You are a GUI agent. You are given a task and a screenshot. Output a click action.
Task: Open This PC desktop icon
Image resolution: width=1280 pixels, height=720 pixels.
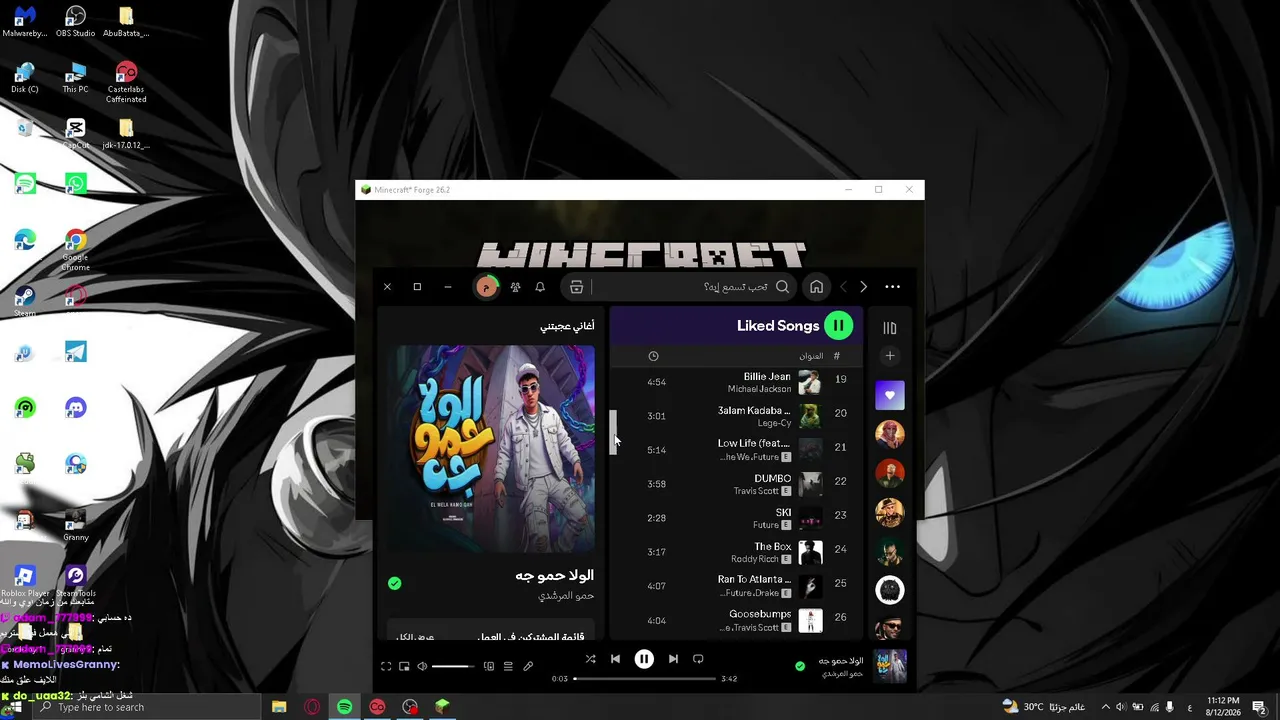tap(75, 78)
